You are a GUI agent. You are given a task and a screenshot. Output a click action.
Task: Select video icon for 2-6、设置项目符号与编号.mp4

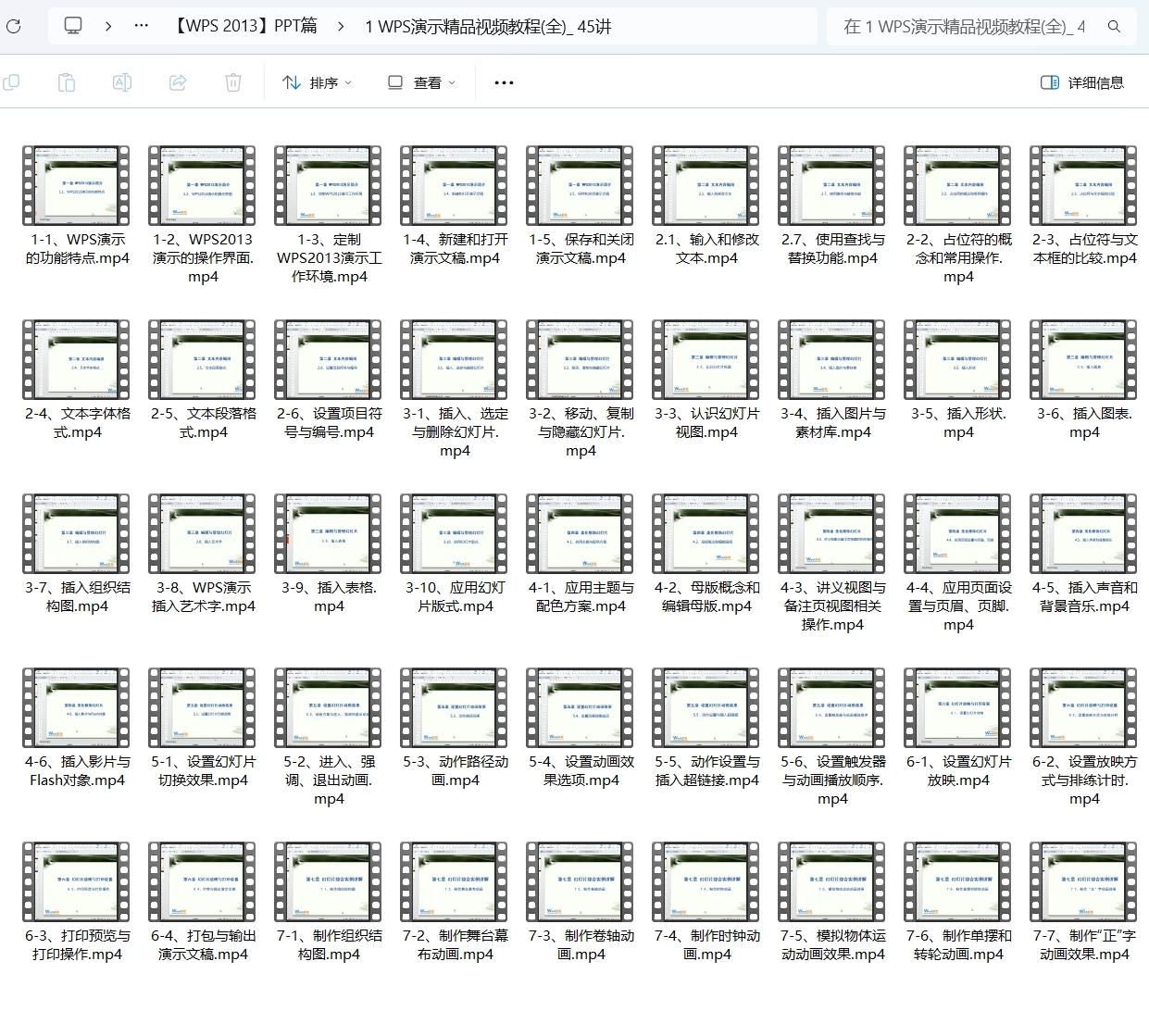click(329, 360)
